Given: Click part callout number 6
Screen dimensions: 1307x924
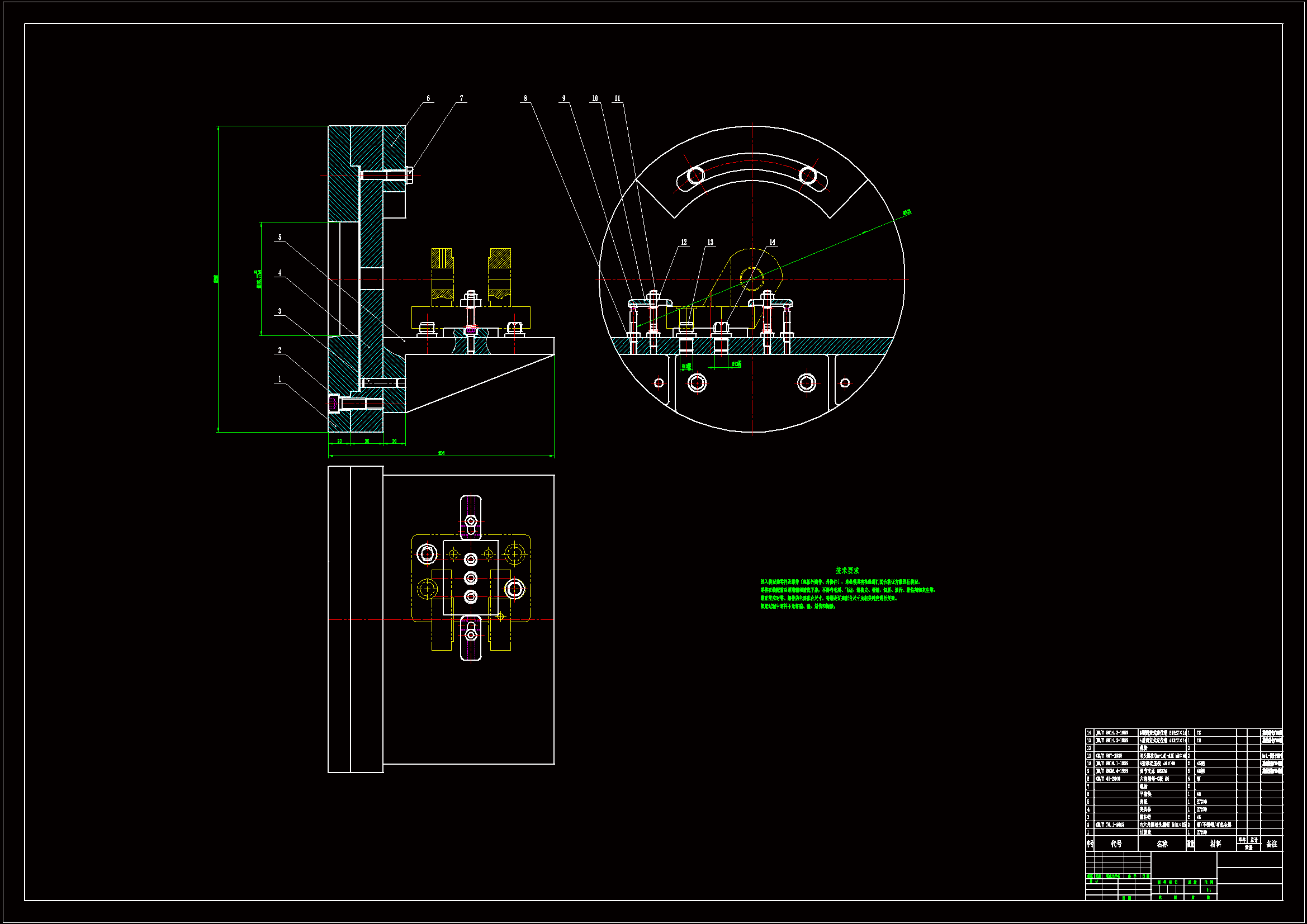Looking at the screenshot, I should (x=428, y=98).
